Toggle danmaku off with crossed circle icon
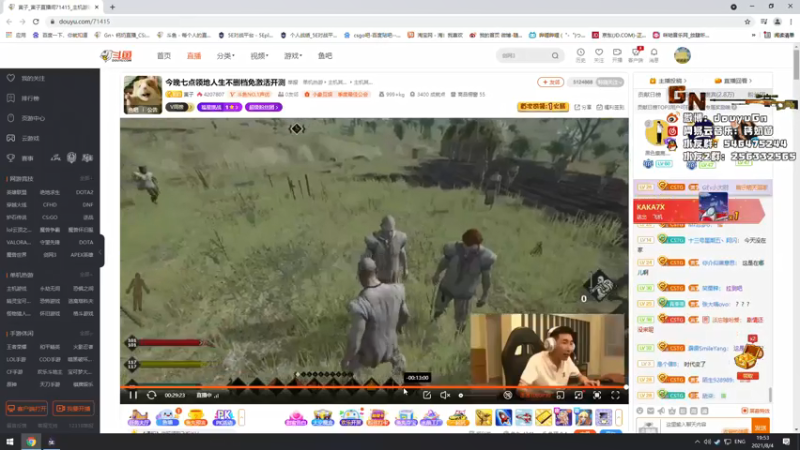The width and height of the screenshot is (800, 450). (508, 395)
